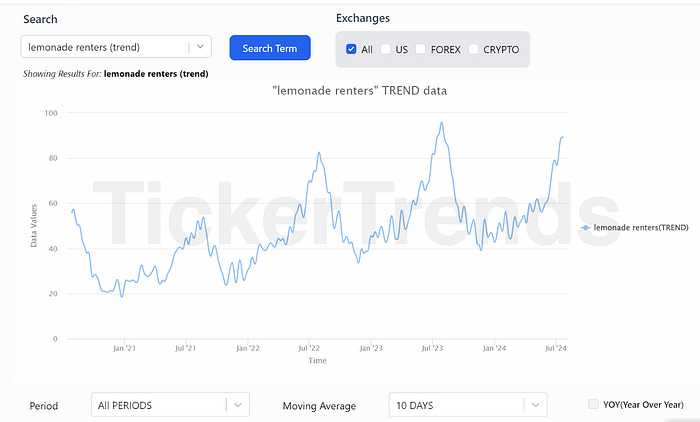
Task: Click the Exchanges heading
Action: click(362, 18)
